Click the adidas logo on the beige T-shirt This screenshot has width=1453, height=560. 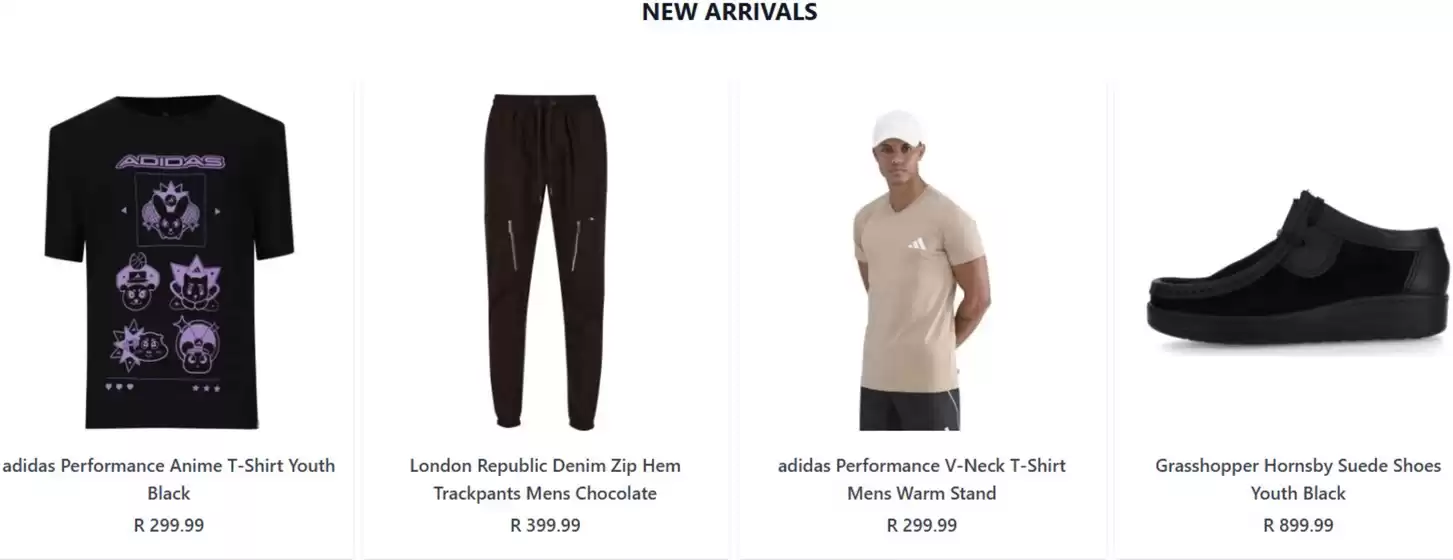917,243
